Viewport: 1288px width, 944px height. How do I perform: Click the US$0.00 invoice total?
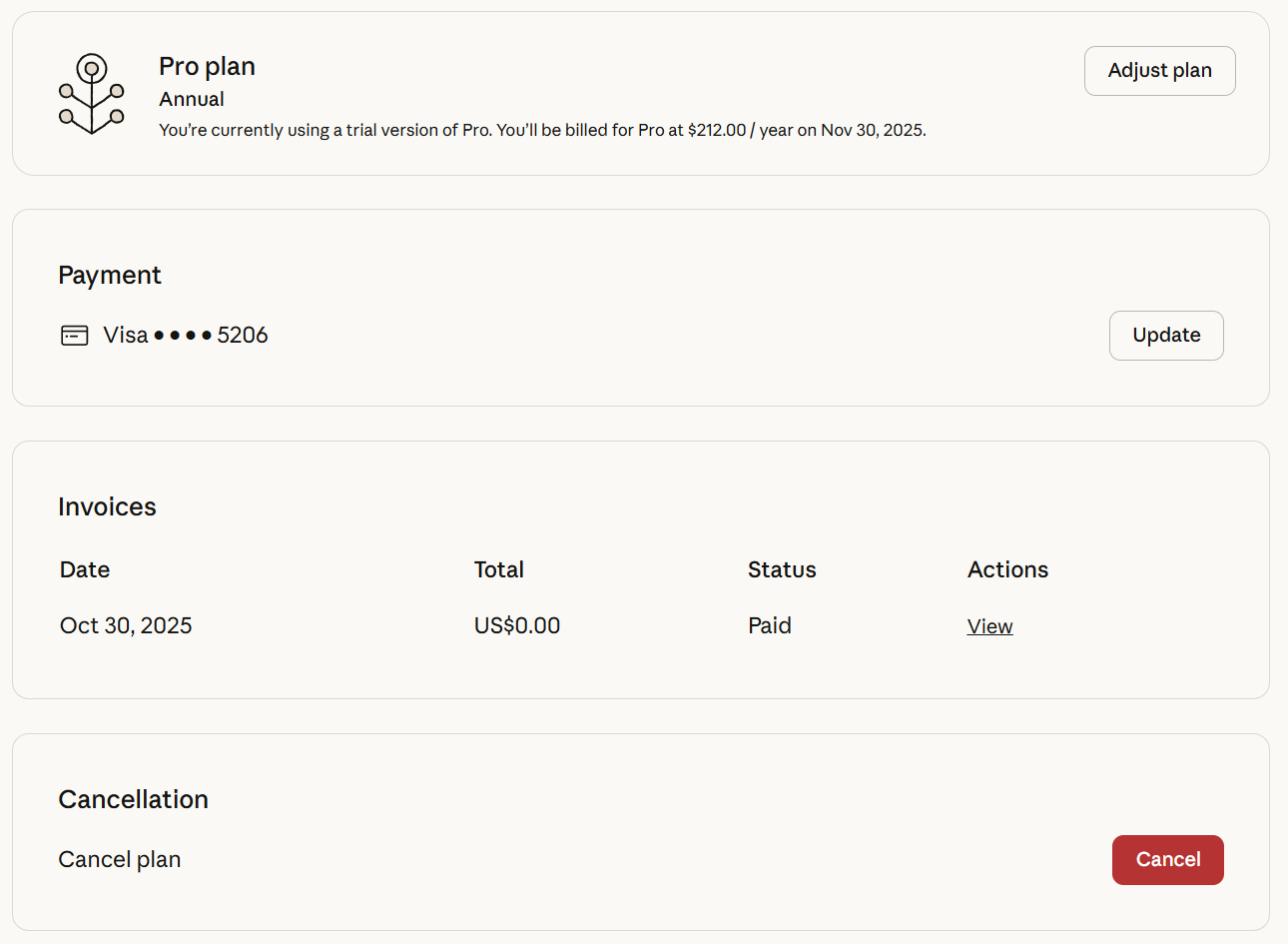(x=517, y=626)
